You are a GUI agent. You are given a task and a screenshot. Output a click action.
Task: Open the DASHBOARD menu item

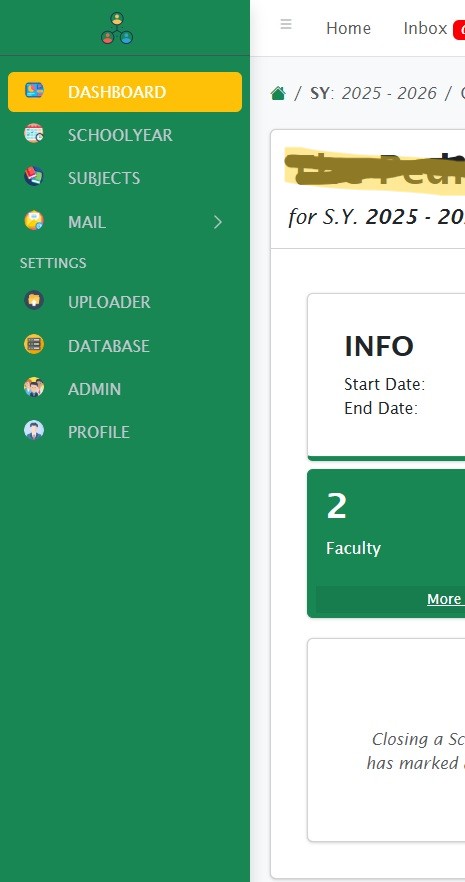[x=125, y=92]
